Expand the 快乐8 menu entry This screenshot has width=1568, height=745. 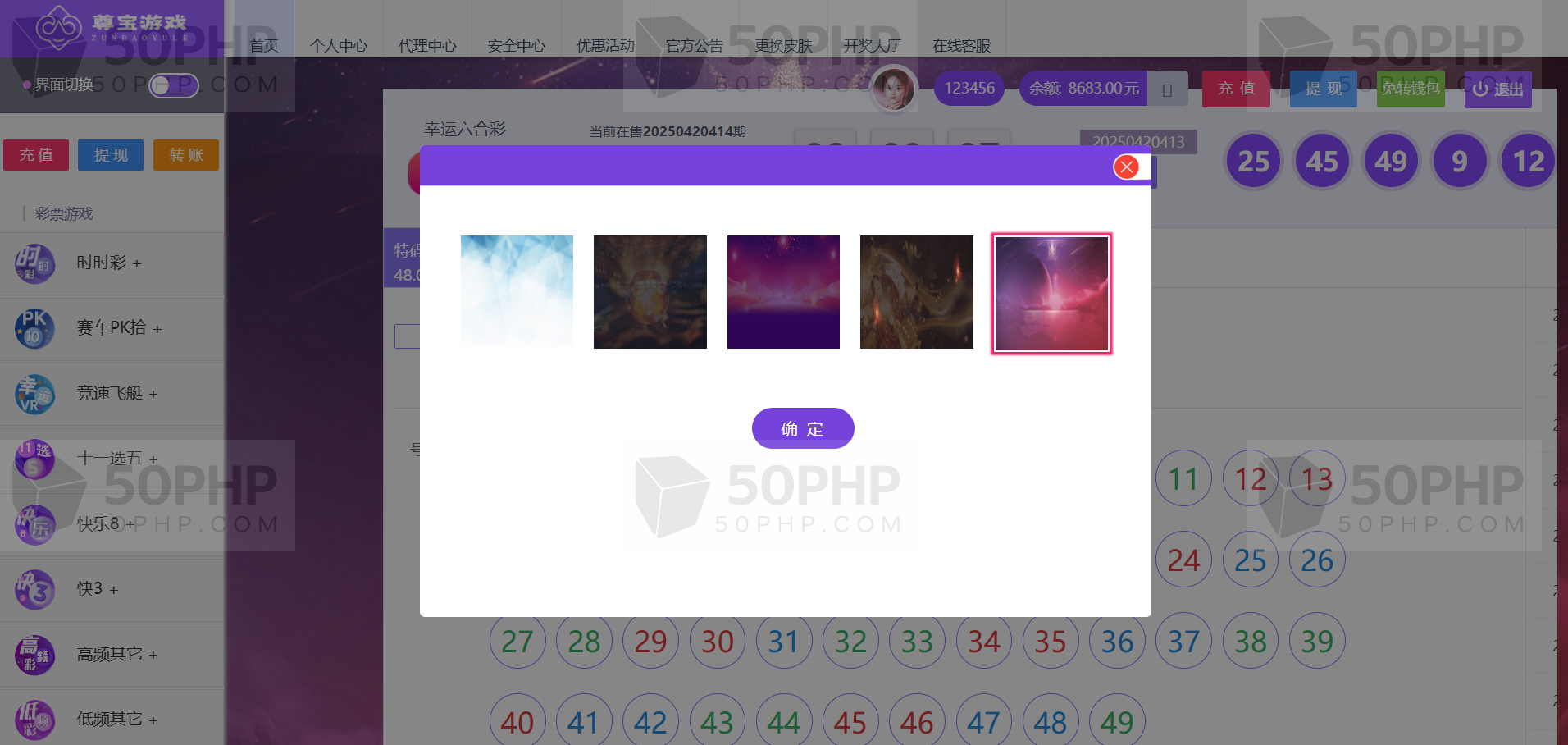(x=106, y=523)
